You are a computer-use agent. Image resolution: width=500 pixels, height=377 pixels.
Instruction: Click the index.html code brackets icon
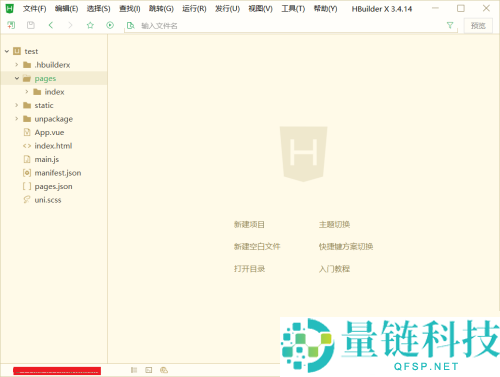pos(27,146)
